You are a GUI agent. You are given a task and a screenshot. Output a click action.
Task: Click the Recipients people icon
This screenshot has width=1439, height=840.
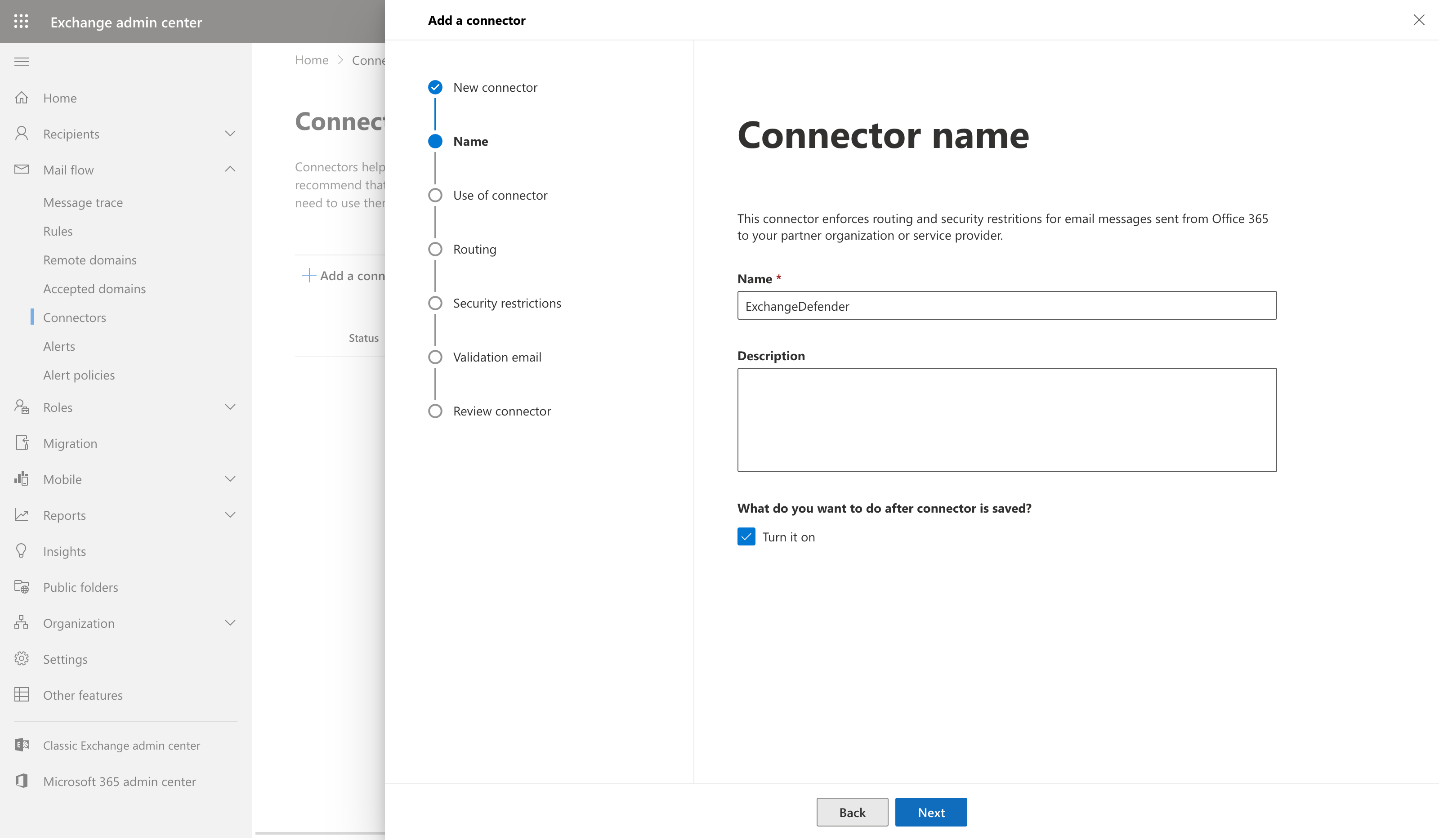22,133
